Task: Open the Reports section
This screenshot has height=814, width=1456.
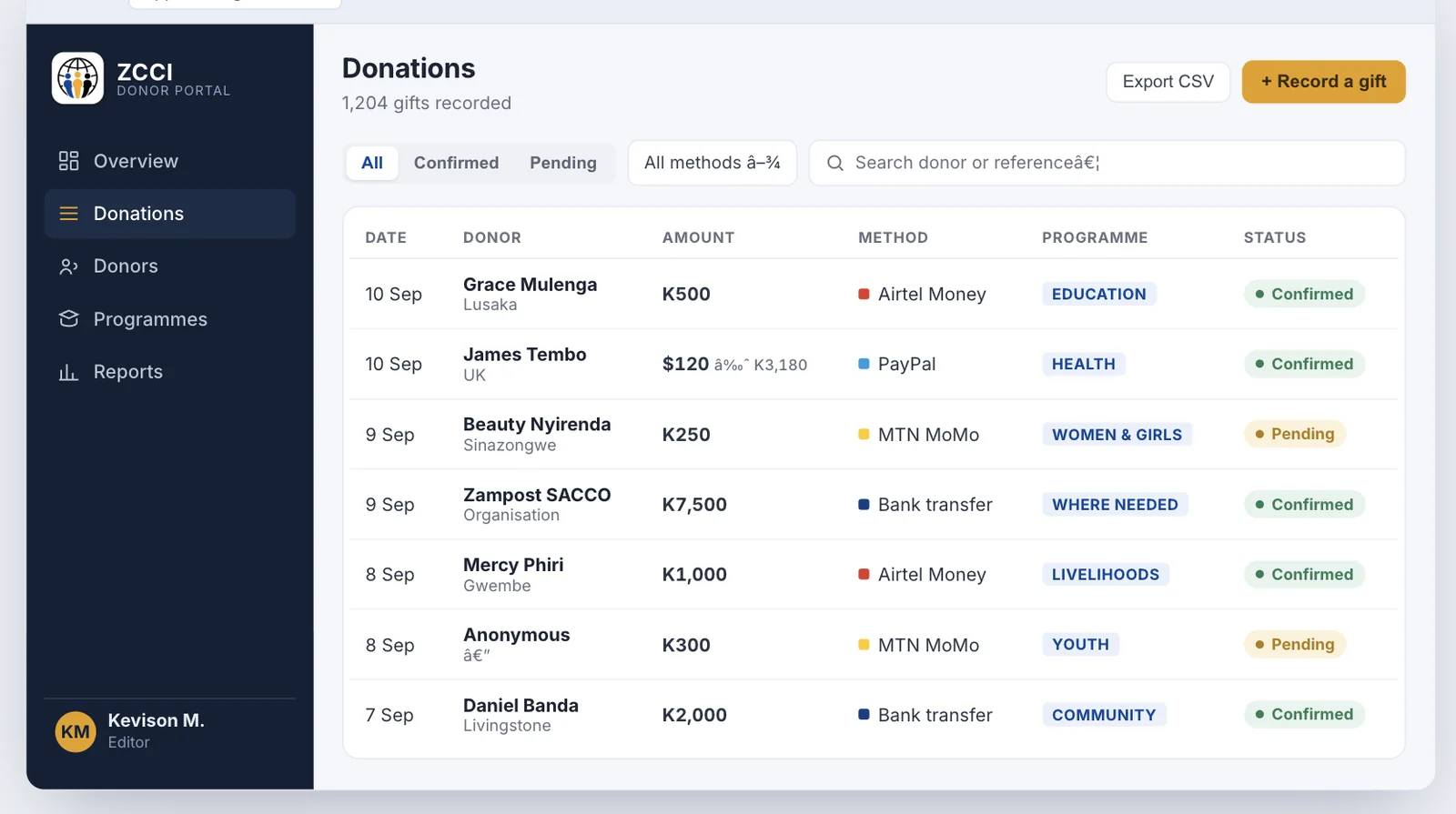Action: [169, 372]
